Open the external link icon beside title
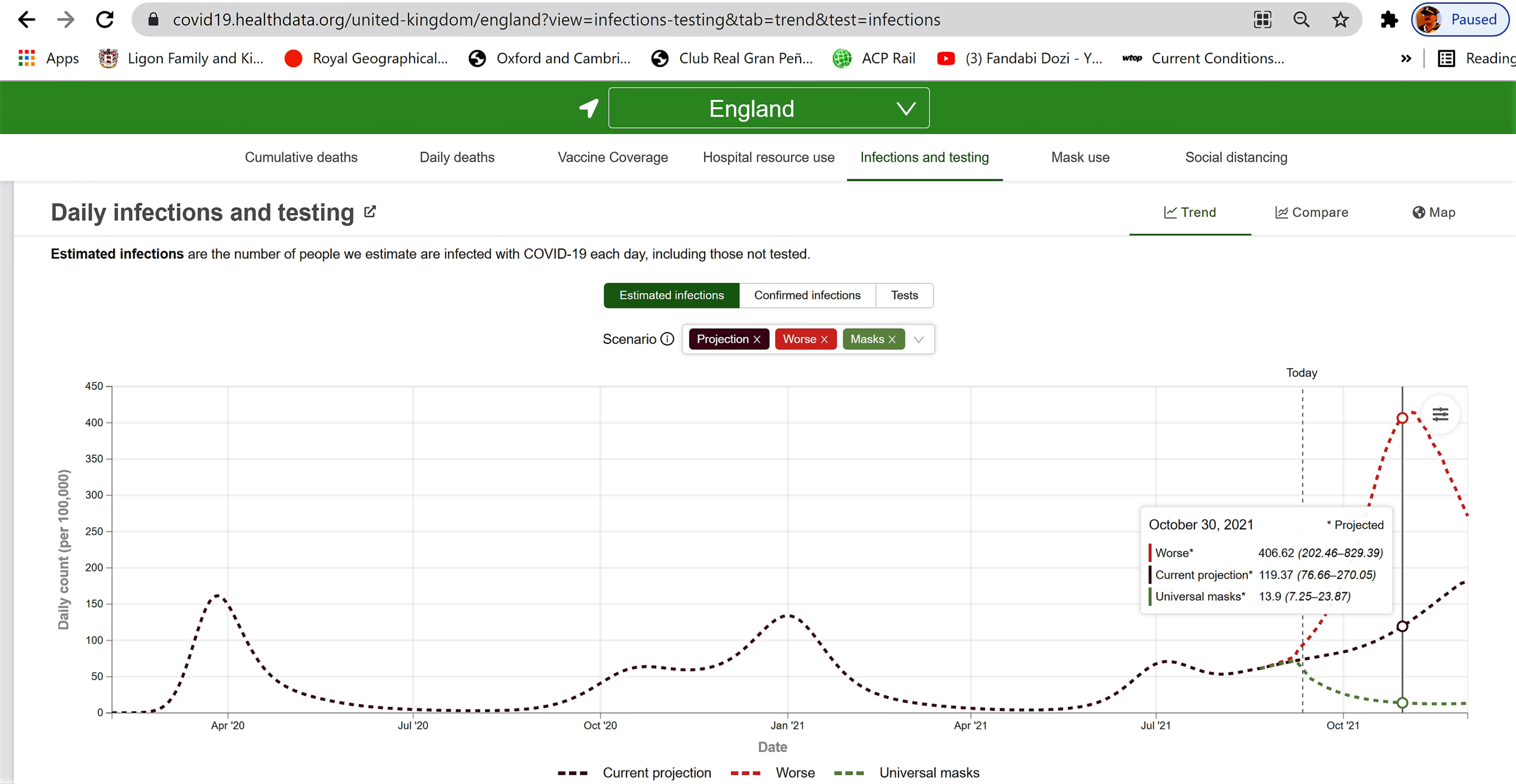1516x784 pixels. pos(370,211)
